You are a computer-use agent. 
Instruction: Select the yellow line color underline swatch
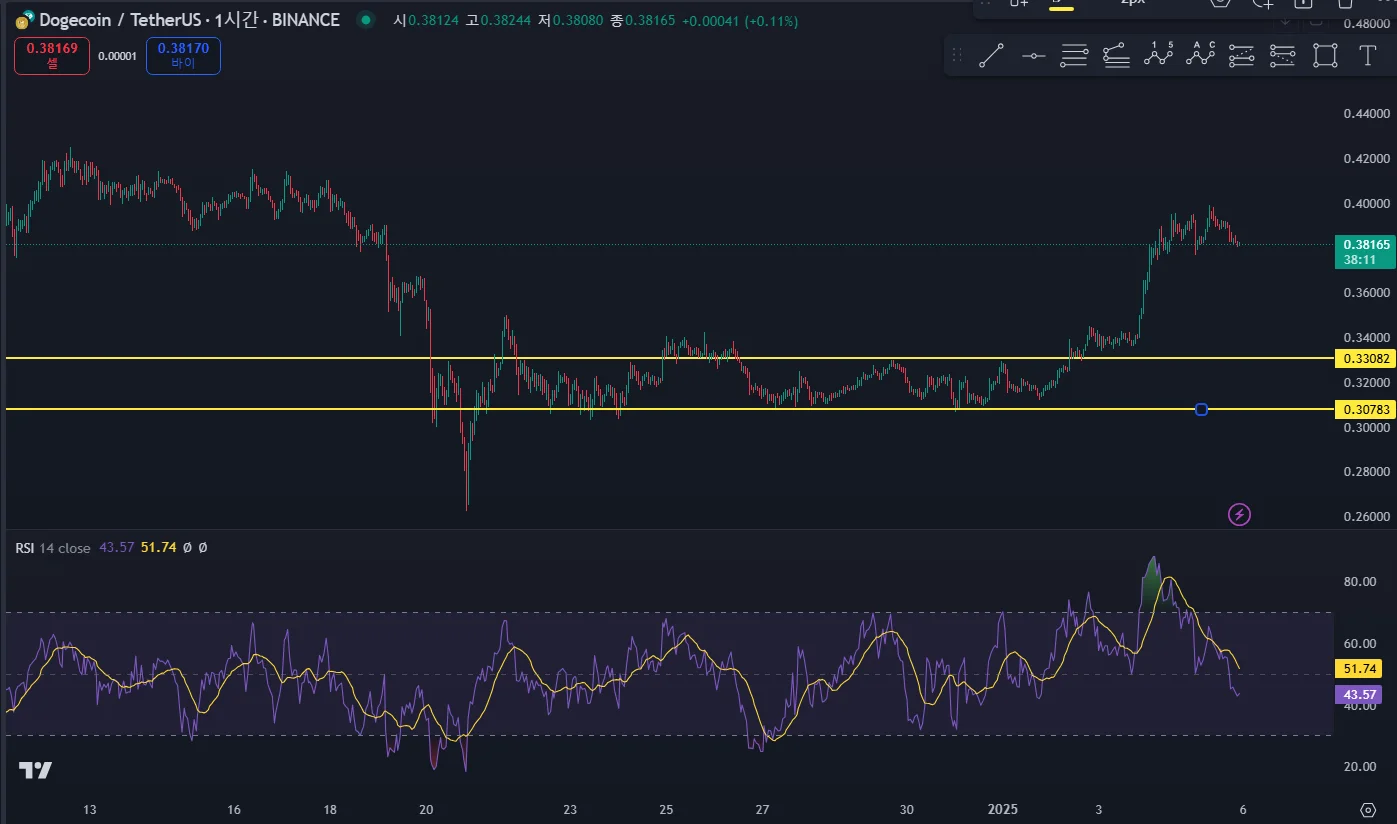(x=1061, y=6)
